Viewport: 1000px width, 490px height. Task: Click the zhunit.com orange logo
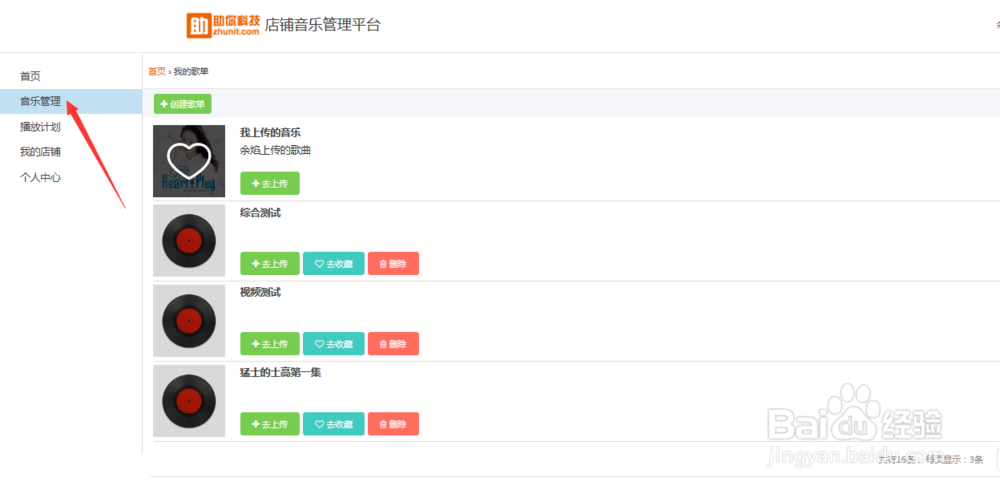pos(223,25)
